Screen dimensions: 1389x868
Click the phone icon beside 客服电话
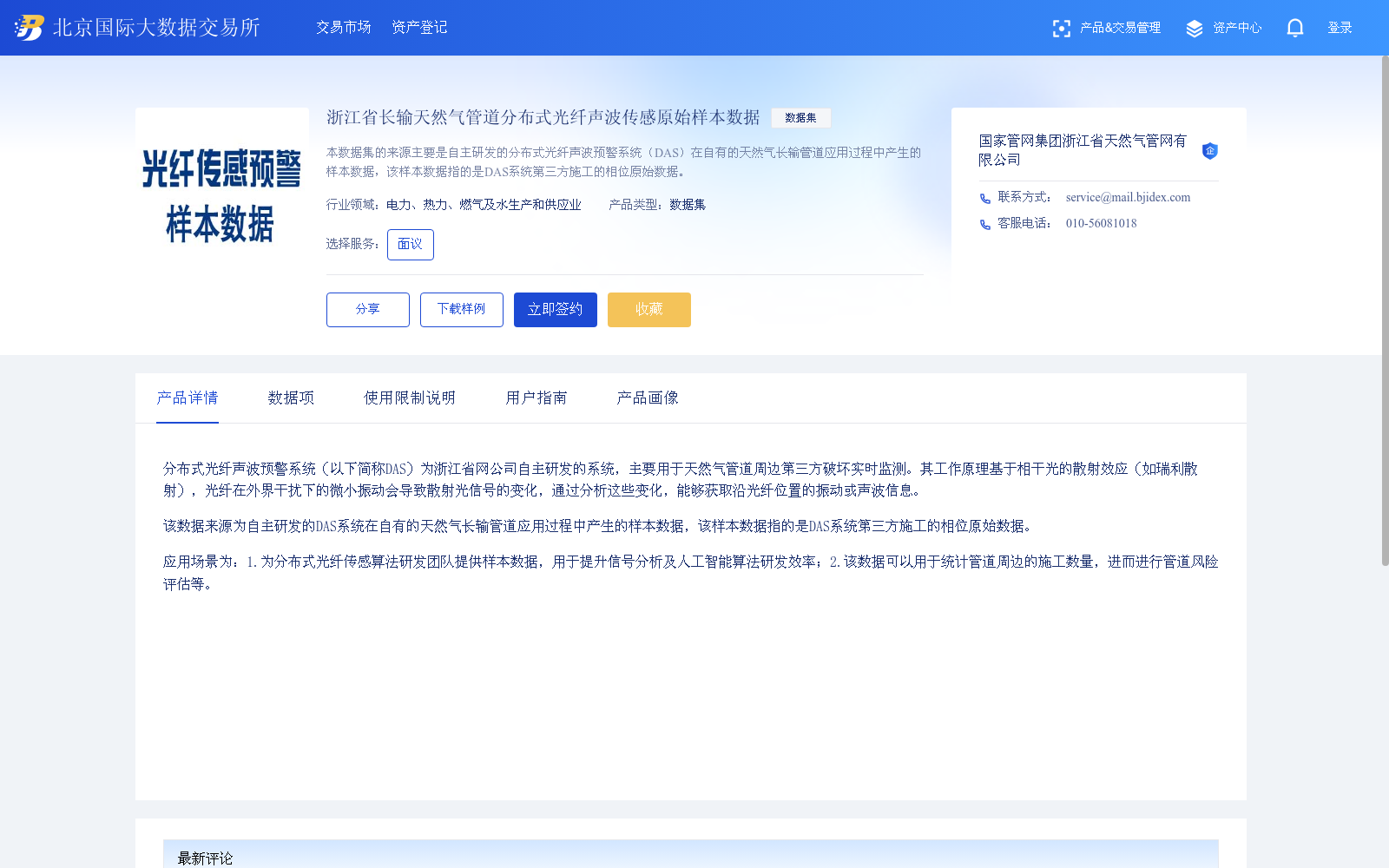click(x=985, y=225)
